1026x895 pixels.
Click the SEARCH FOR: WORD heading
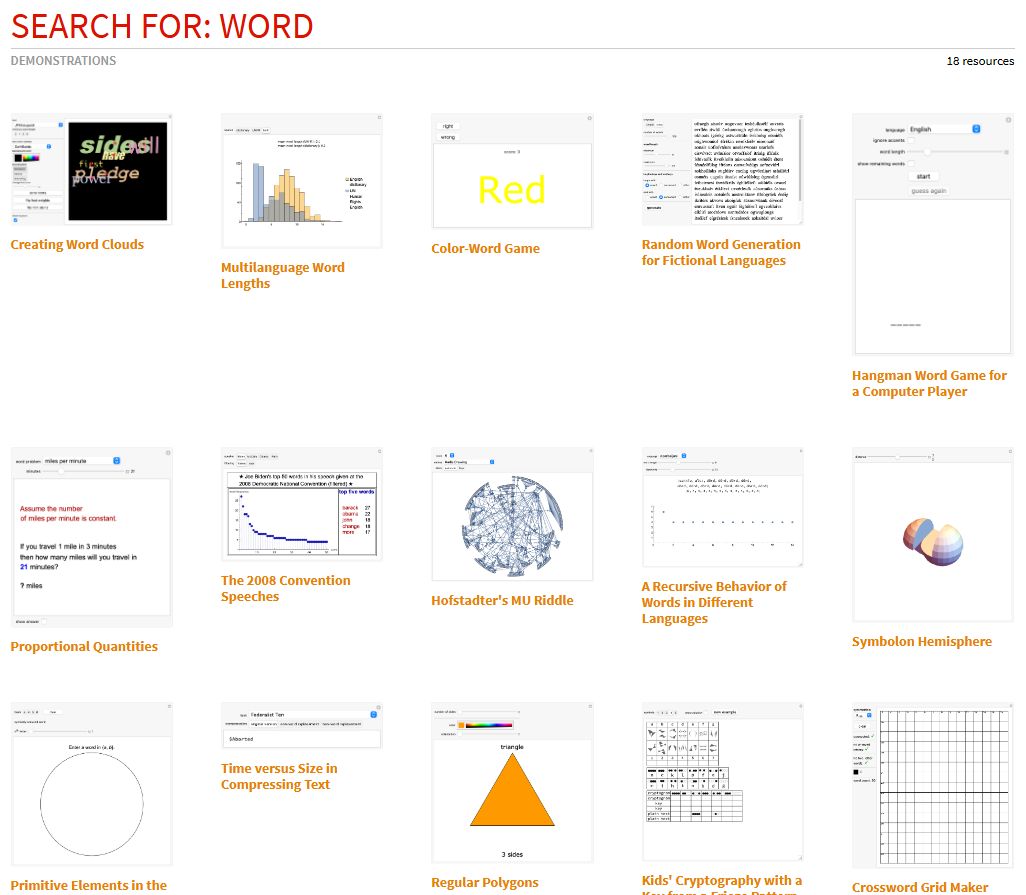coord(162,26)
